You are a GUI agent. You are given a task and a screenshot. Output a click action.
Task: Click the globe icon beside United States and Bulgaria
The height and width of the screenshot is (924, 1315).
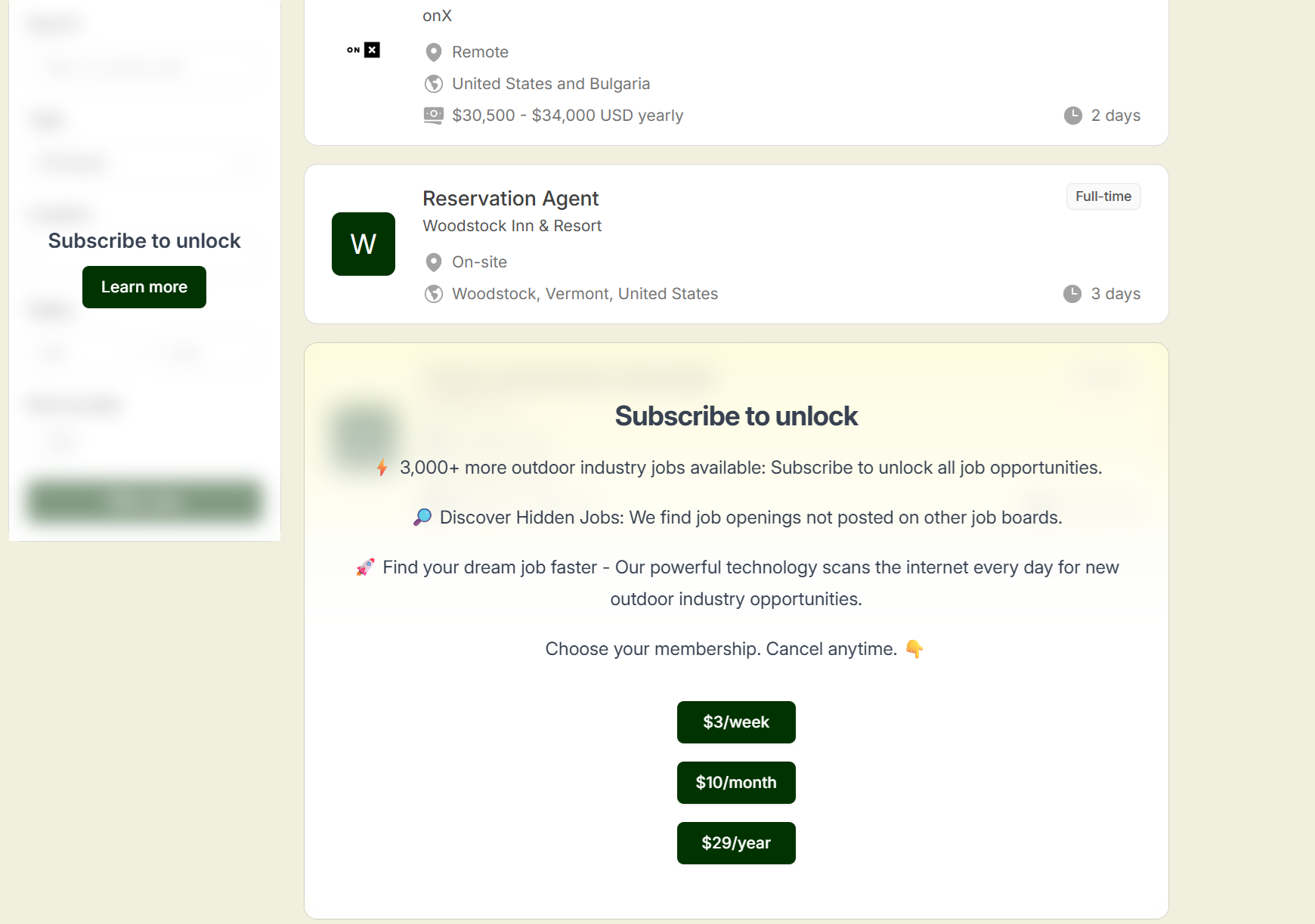pyautogui.click(x=434, y=83)
